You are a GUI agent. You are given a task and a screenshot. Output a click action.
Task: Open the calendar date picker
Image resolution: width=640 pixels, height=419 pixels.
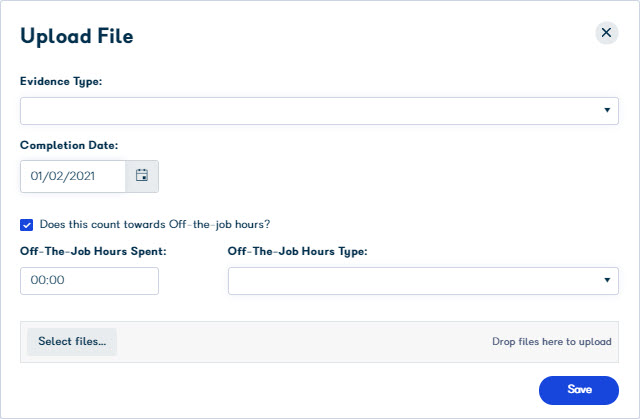point(142,176)
